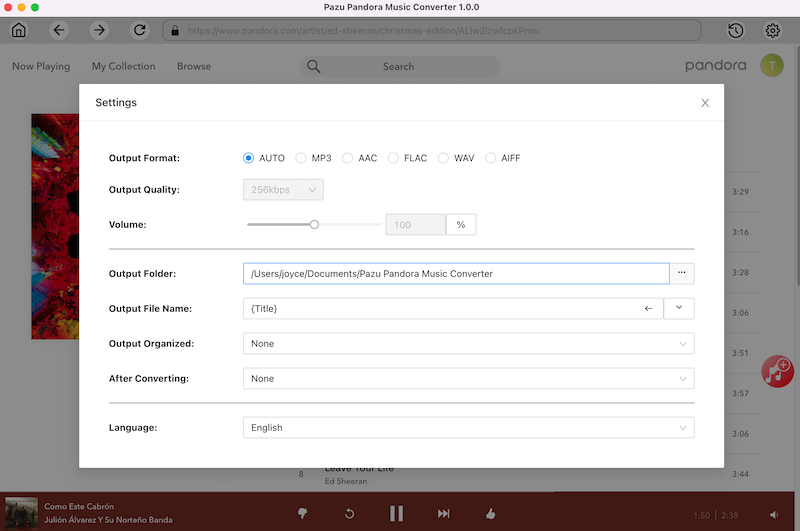
Task: Thumbs down the current song
Action: (303, 513)
